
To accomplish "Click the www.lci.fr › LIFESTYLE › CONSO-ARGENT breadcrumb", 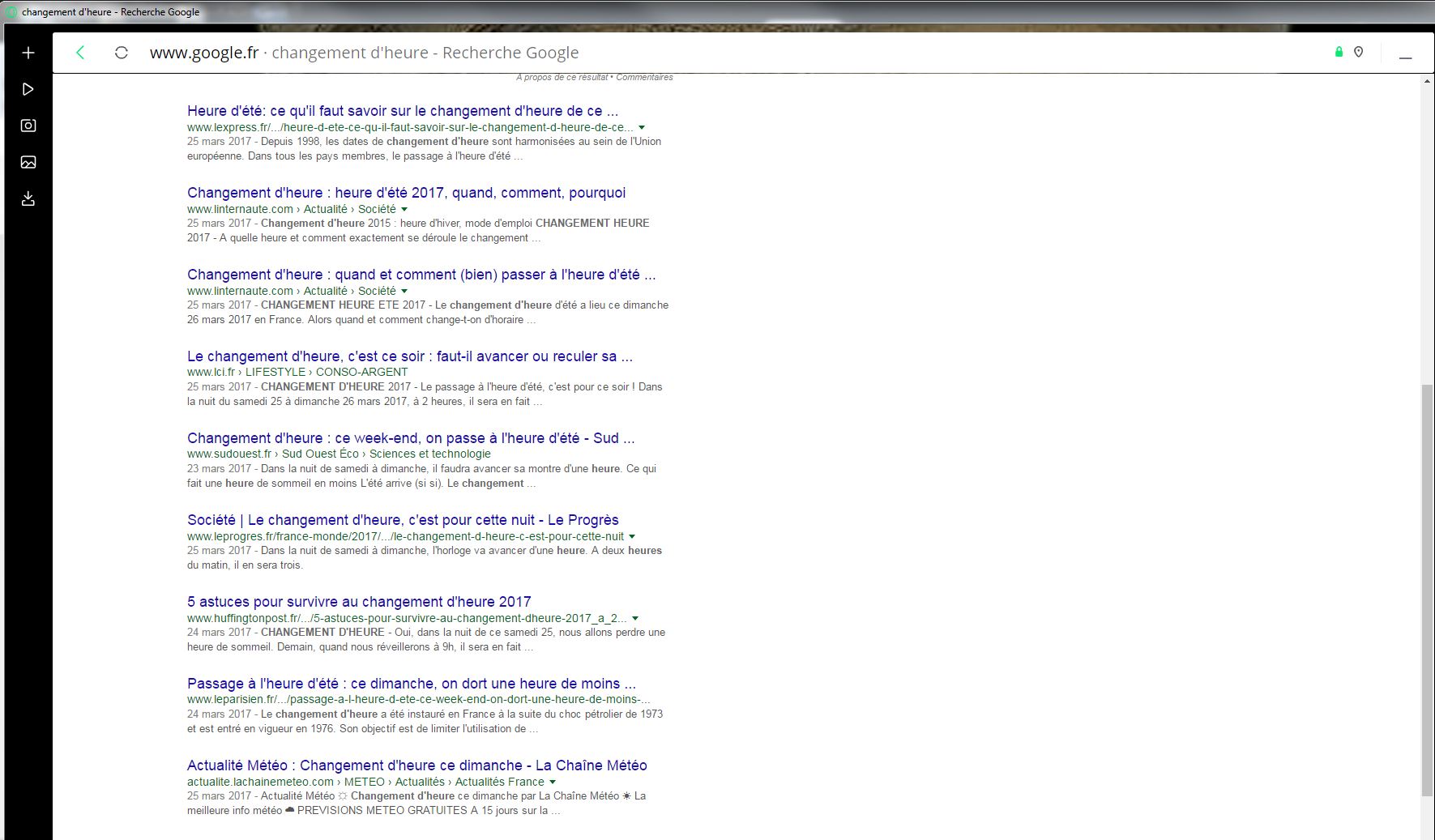I will [297, 373].
